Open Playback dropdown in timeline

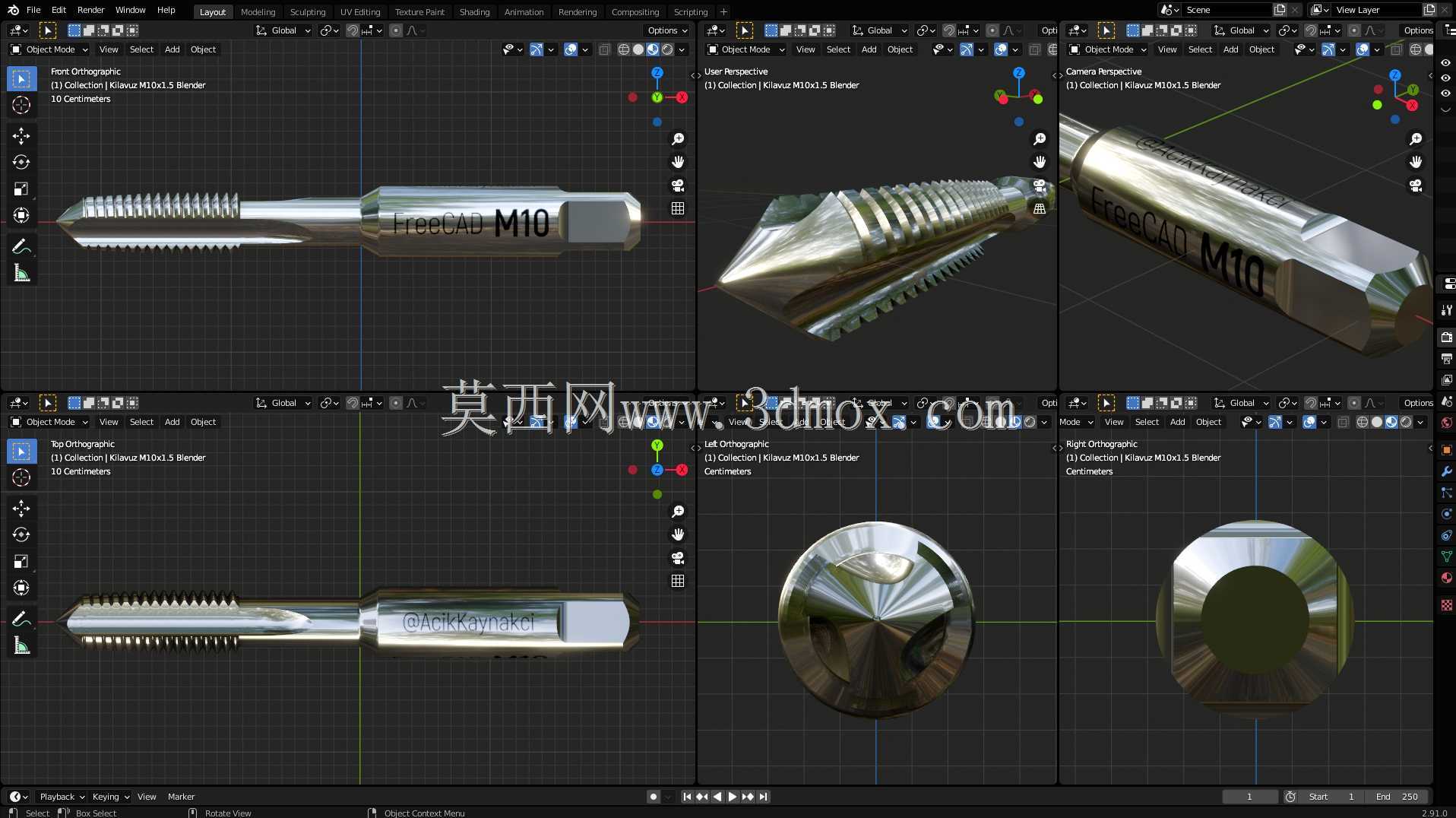click(62, 797)
